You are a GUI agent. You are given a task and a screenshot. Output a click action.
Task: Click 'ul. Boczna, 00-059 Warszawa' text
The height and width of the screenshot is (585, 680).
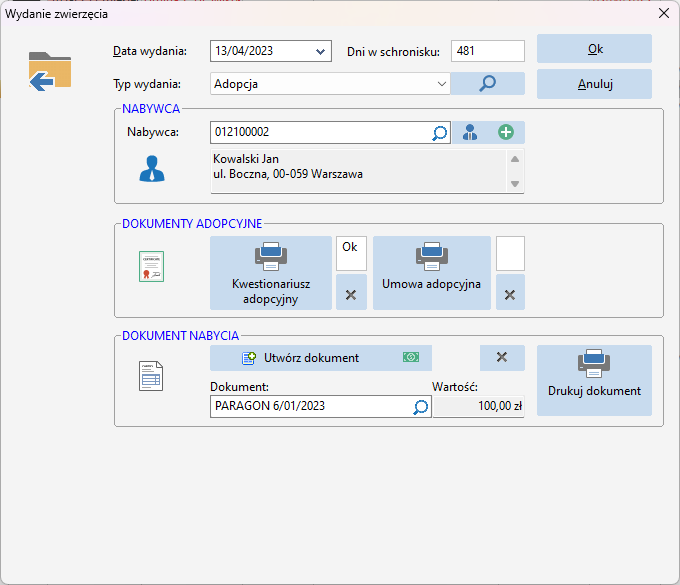pyautogui.click(x=288, y=174)
